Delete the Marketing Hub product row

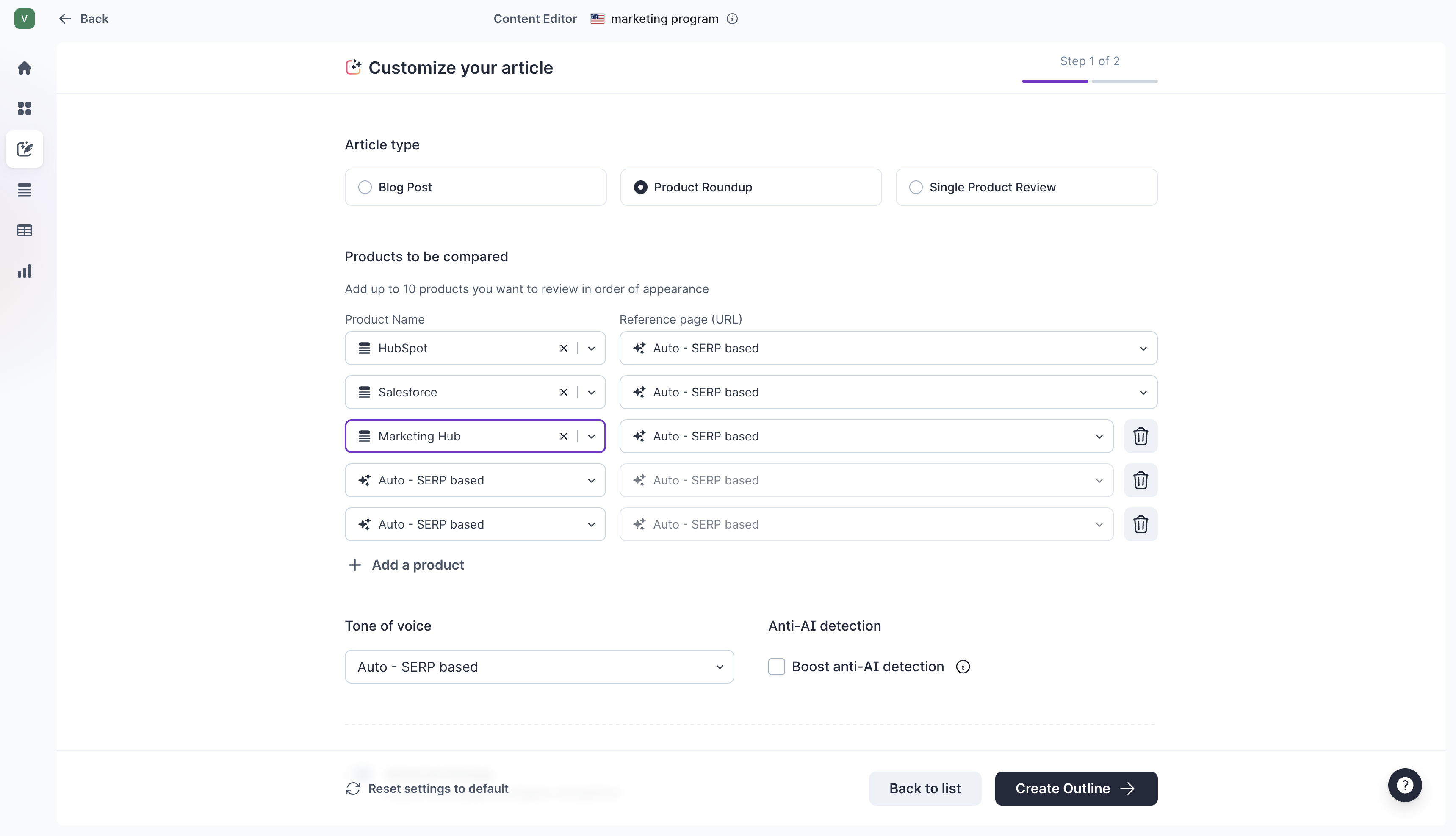tap(1140, 436)
